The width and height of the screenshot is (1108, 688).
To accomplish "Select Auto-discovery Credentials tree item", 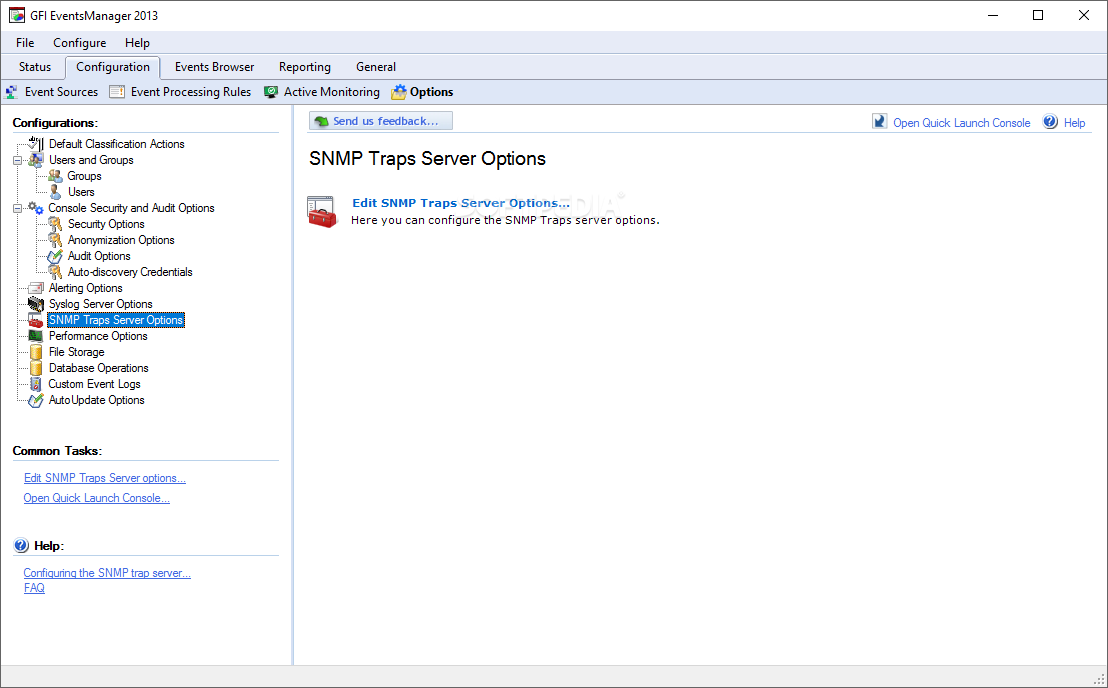I will [130, 272].
